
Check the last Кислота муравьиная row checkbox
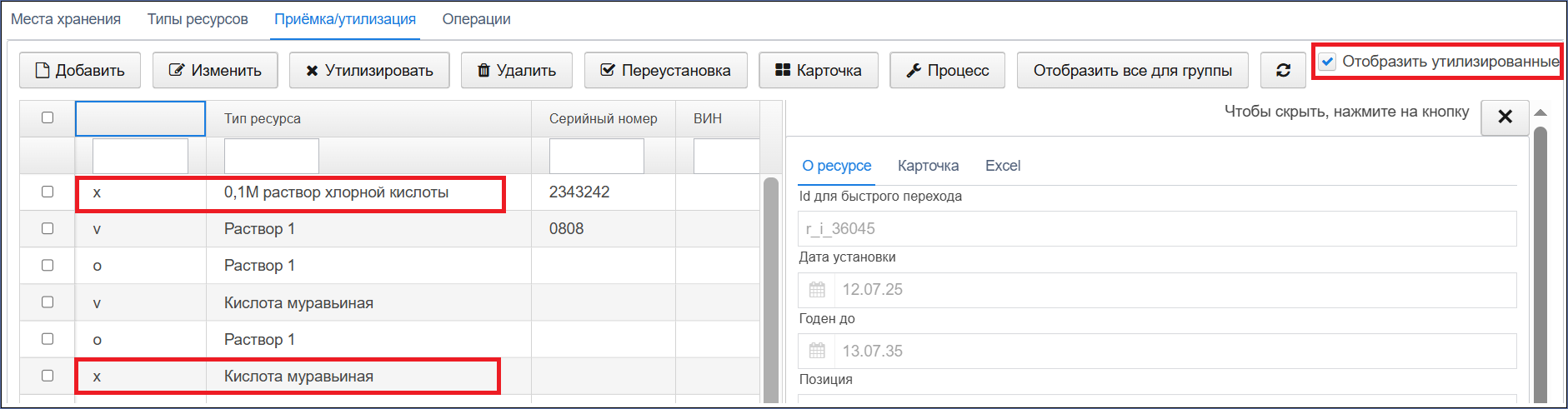point(48,376)
